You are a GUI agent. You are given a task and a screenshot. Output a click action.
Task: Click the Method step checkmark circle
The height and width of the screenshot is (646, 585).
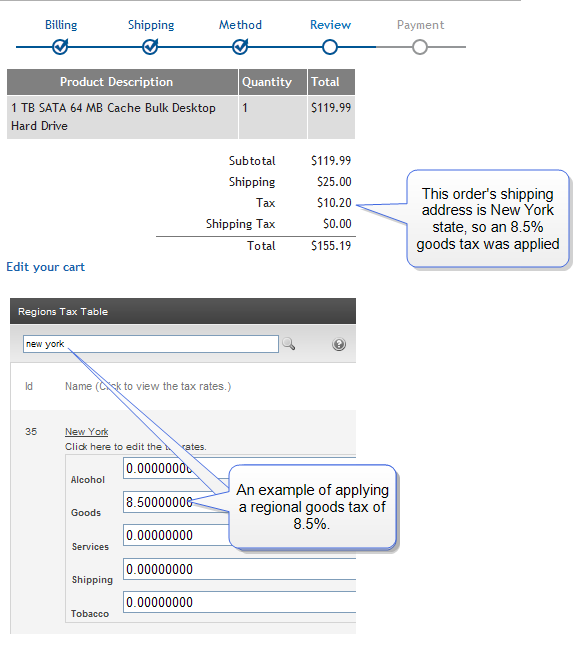(x=240, y=47)
